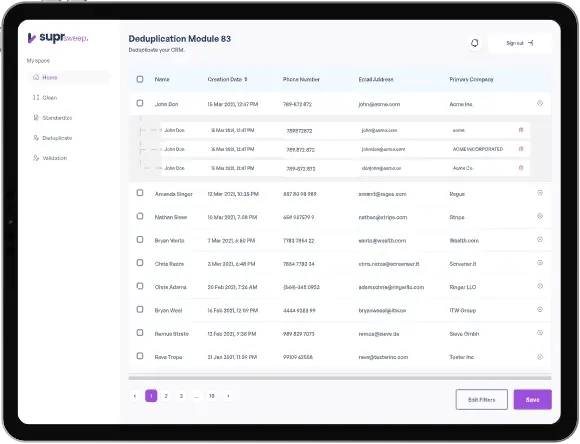Go to Home in the sidebar
580x444 pixels.
69,77
